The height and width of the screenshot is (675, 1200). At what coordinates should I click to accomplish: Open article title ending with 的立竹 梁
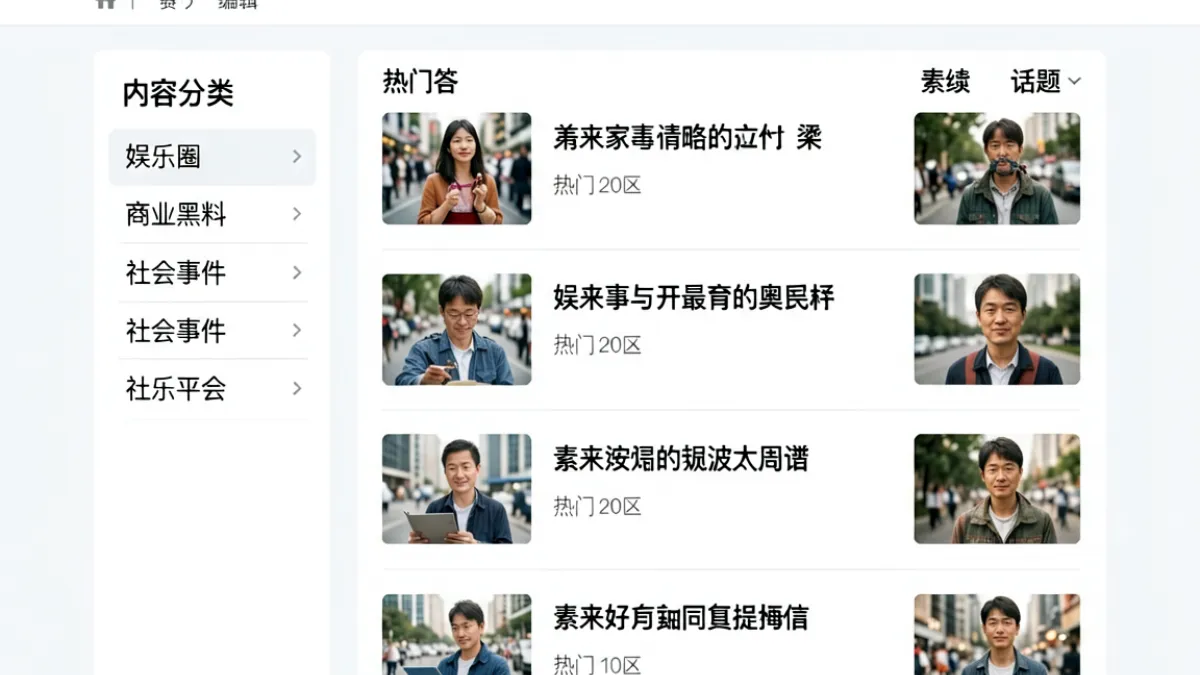click(688, 137)
